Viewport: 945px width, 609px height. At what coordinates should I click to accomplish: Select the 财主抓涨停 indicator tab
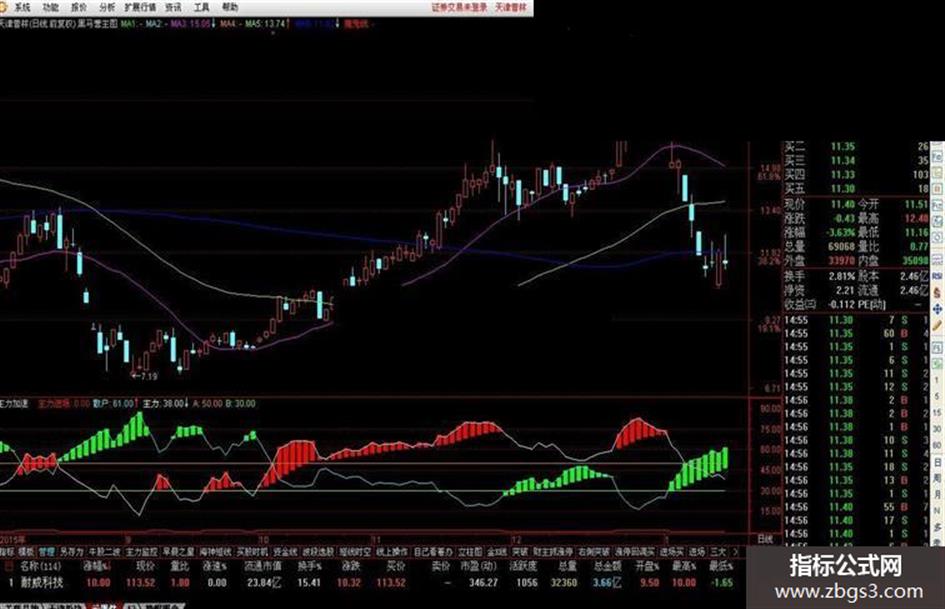pyautogui.click(x=553, y=552)
